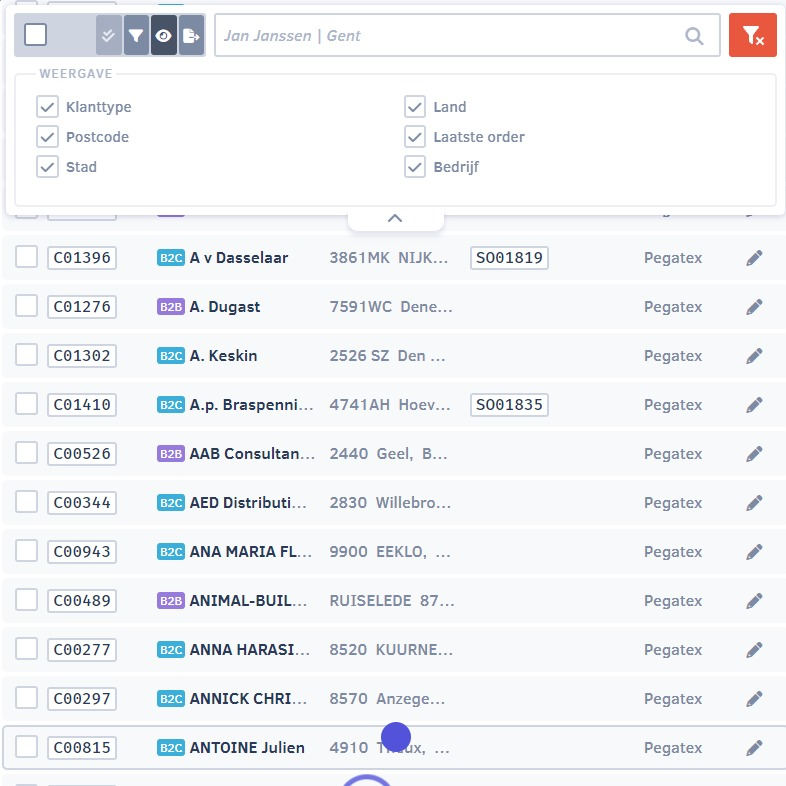Image resolution: width=786 pixels, height=786 pixels.
Task: Click customer name ANTOINE Julien
Action: tap(247, 748)
